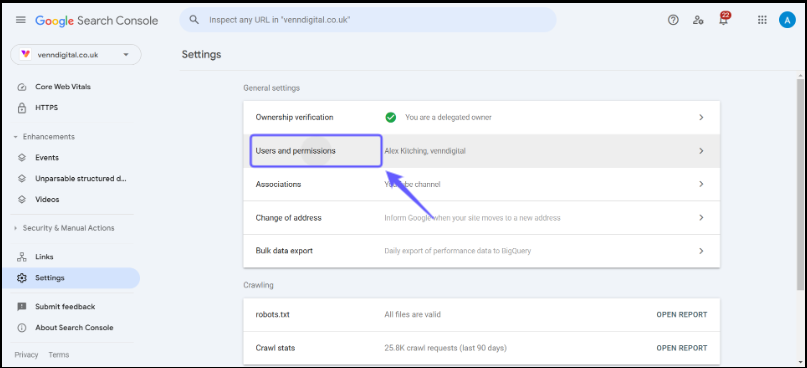Open the hamburger main menu icon

21,20
